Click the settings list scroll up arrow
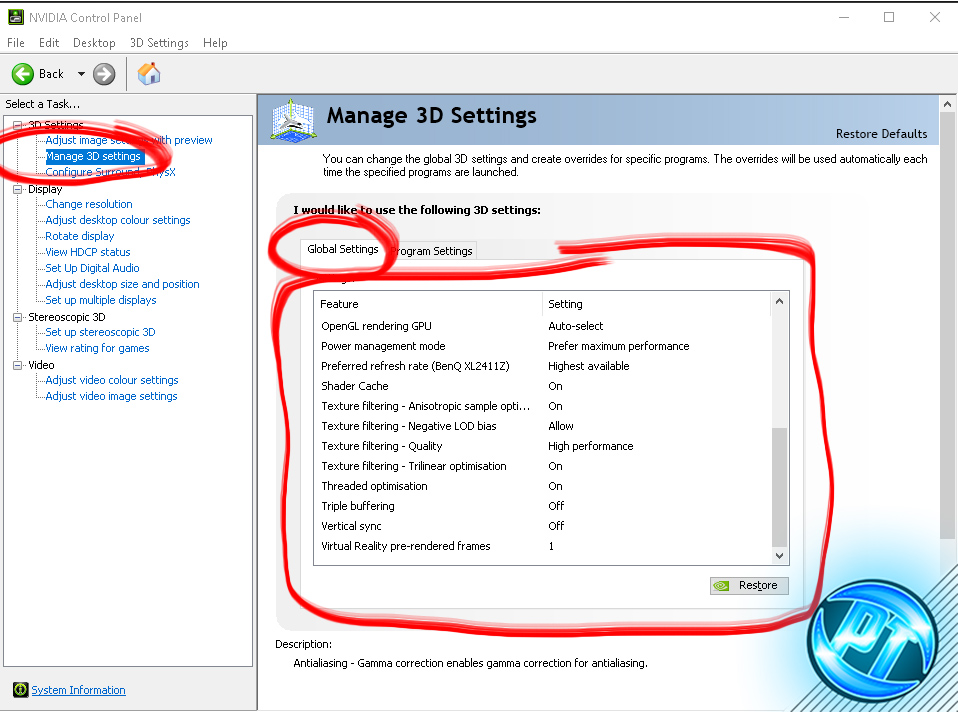This screenshot has height=712, width=958. 779,301
